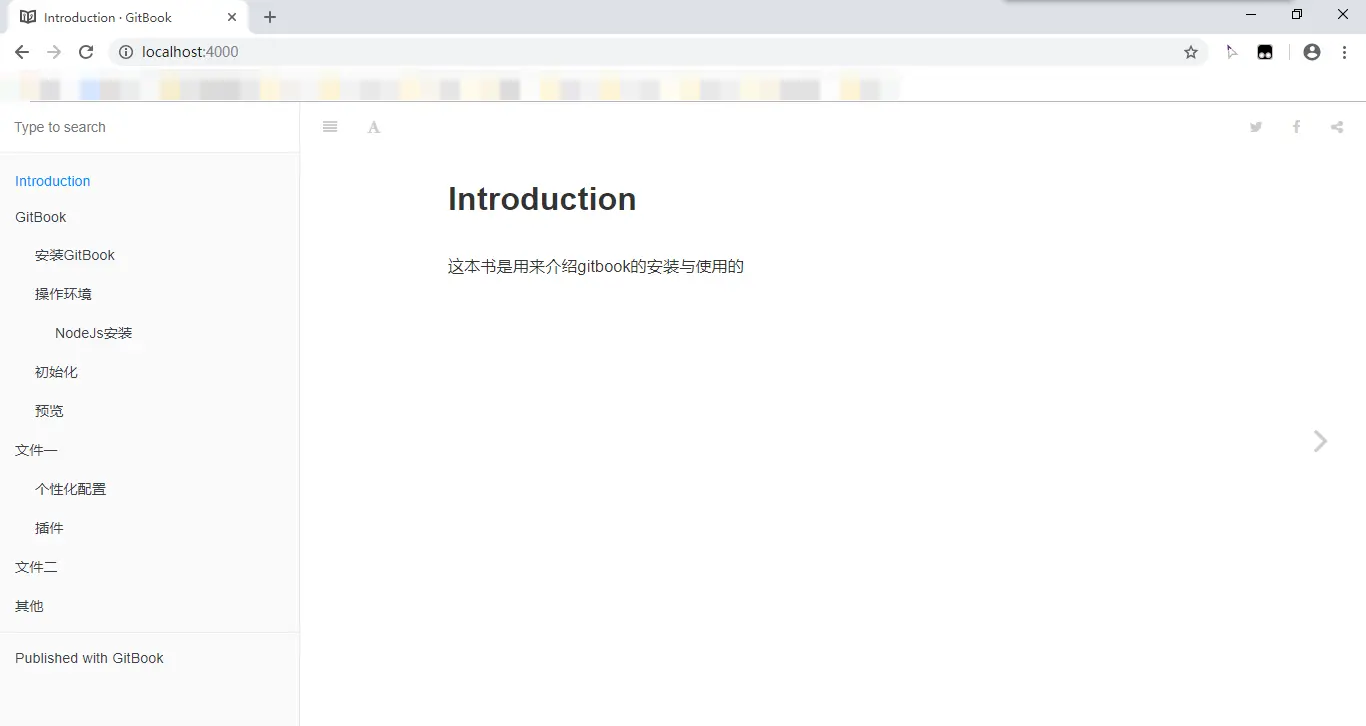
Task: Open the font settings icon
Action: pos(374,127)
